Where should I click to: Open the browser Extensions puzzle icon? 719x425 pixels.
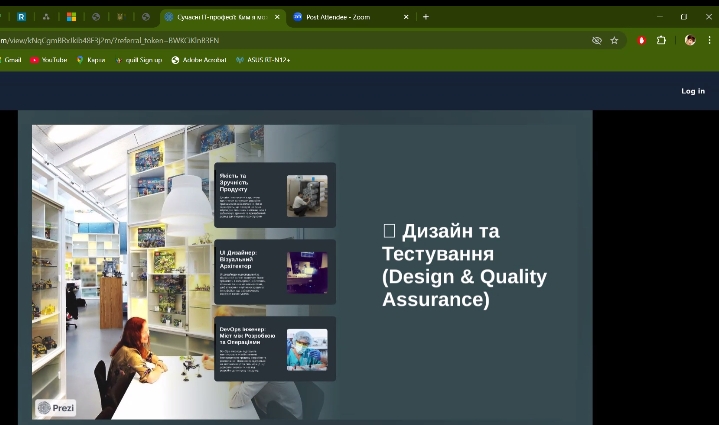[x=661, y=41]
